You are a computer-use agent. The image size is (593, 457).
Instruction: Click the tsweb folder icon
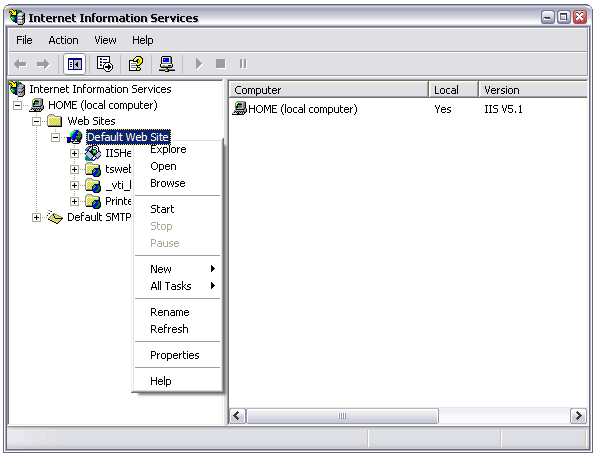(93, 169)
